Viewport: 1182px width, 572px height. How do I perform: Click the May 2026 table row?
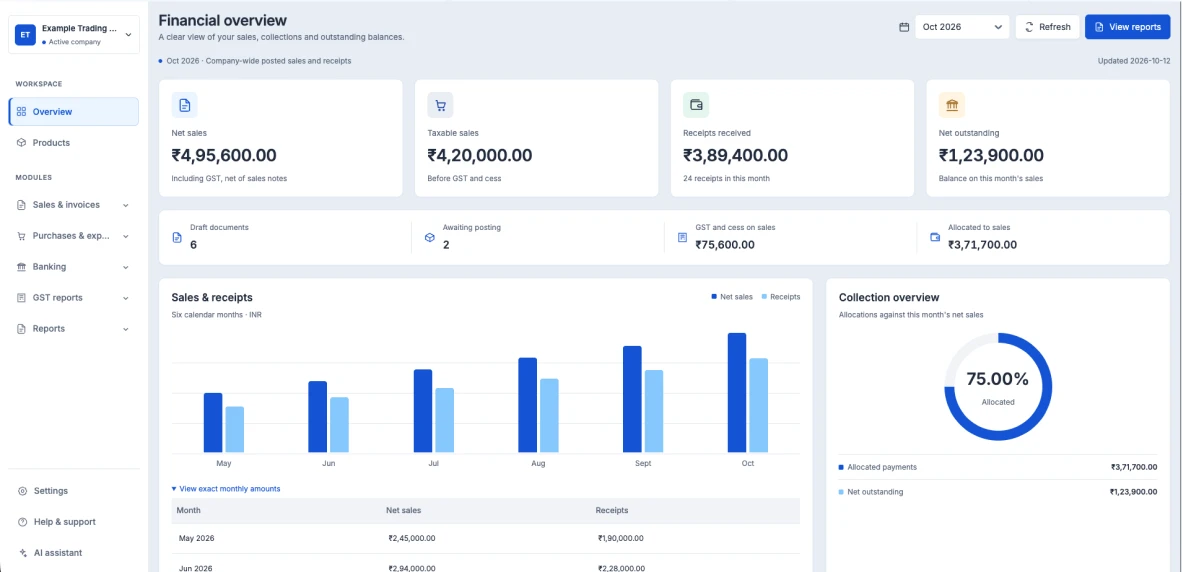click(485, 538)
